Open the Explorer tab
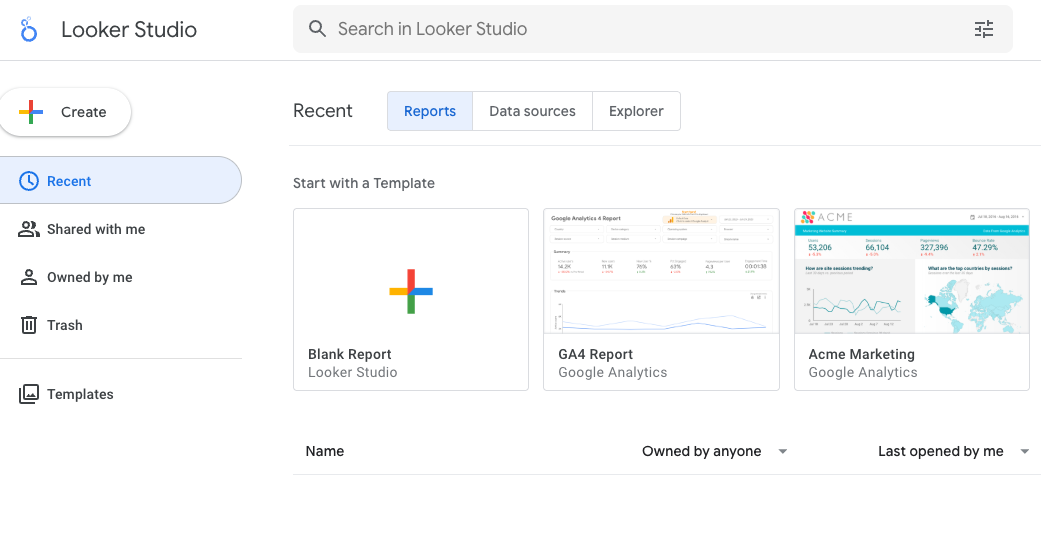 [636, 111]
